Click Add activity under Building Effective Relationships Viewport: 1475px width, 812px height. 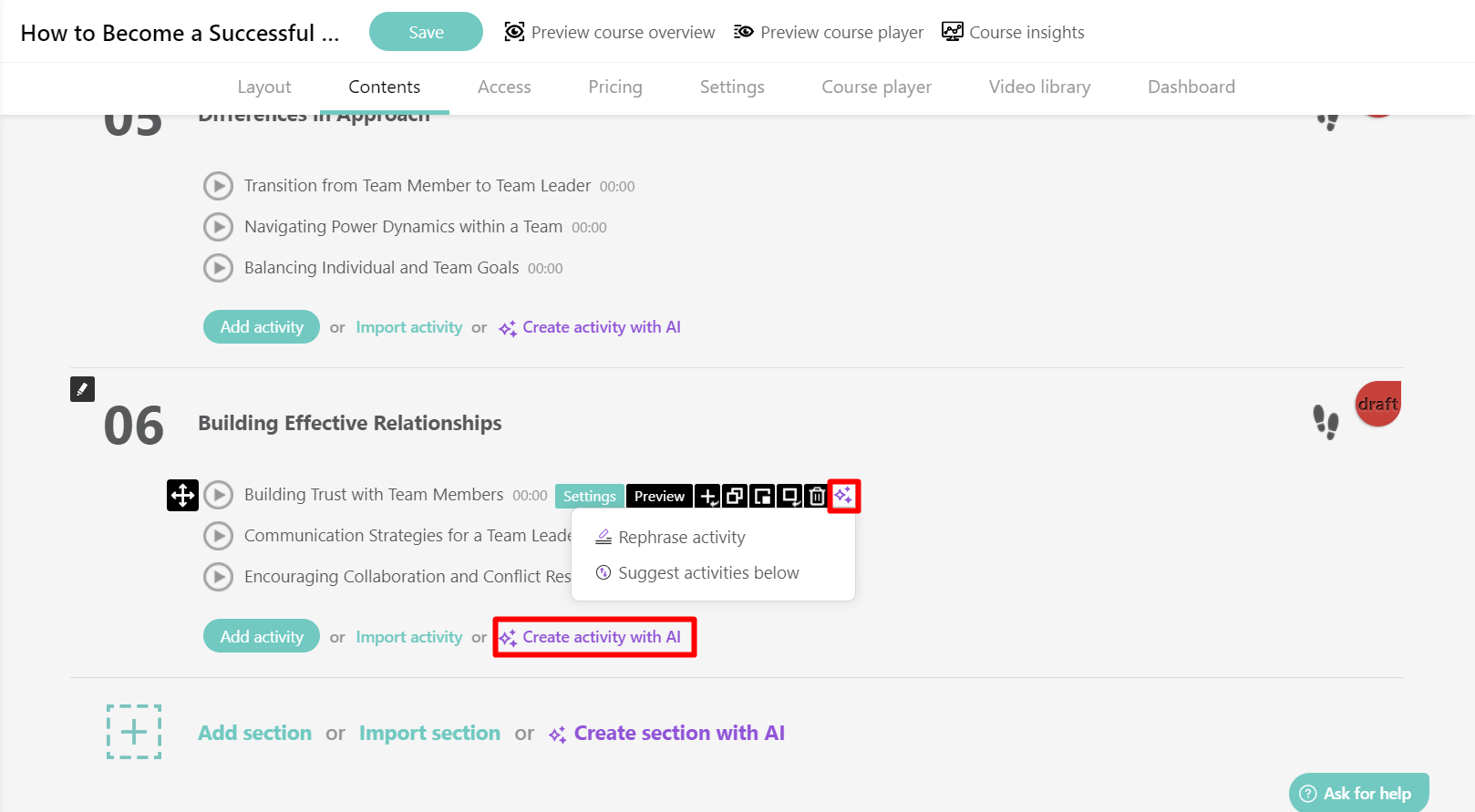pos(261,635)
